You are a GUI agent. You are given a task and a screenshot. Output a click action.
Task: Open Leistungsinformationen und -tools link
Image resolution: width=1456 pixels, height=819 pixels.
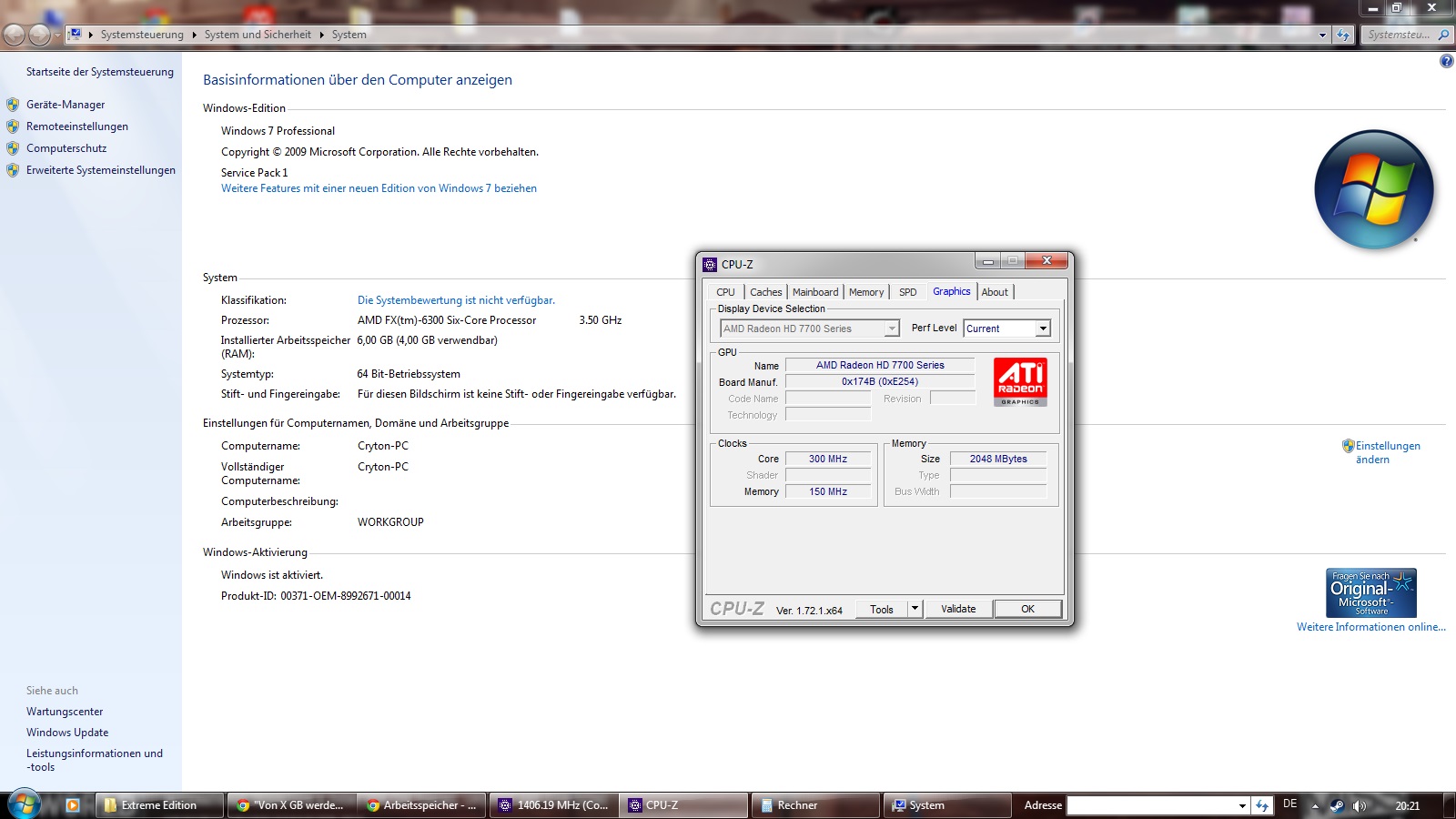pos(95,760)
